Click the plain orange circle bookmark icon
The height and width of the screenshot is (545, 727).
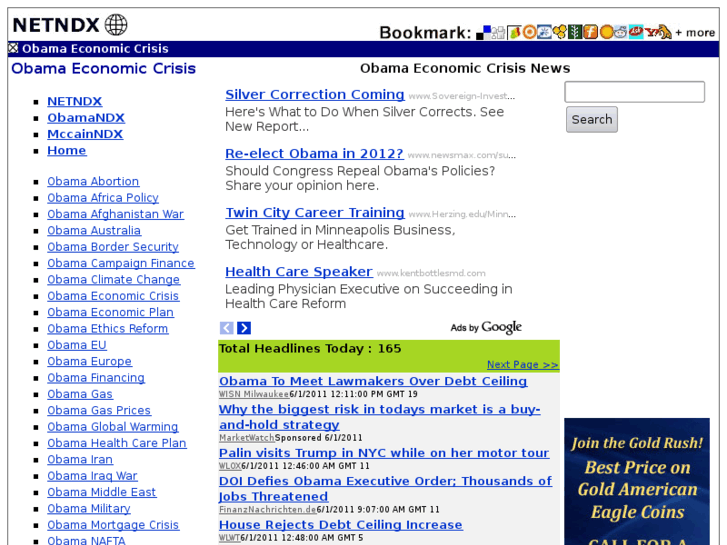[x=606, y=32]
